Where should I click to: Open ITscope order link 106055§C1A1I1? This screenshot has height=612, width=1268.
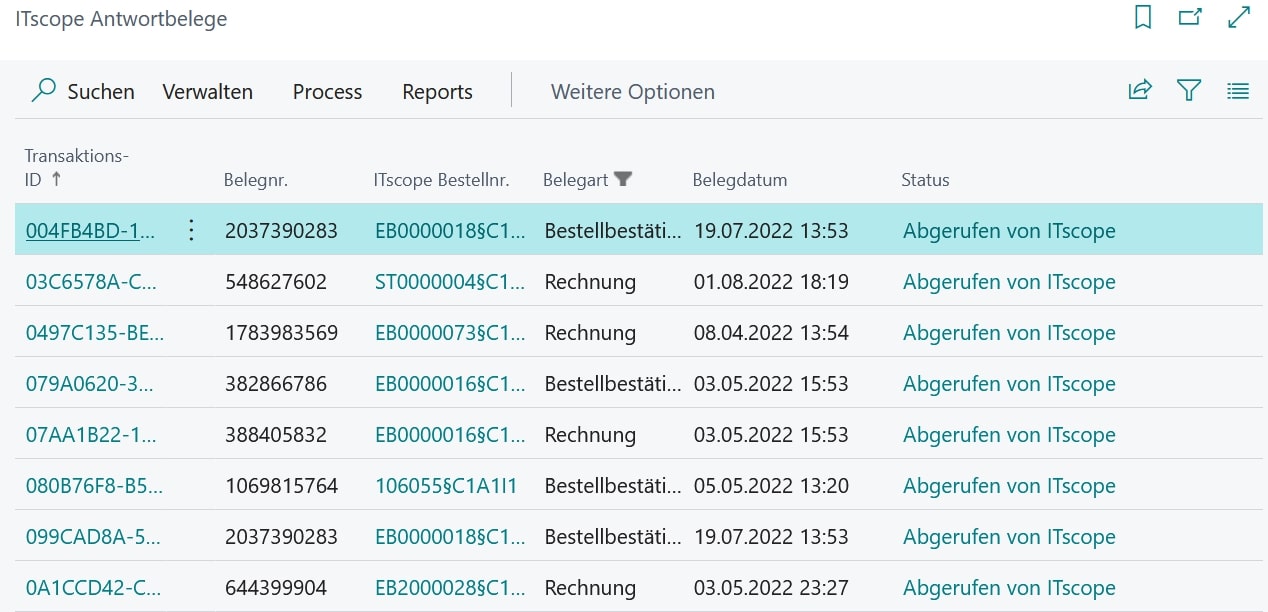tap(446, 486)
